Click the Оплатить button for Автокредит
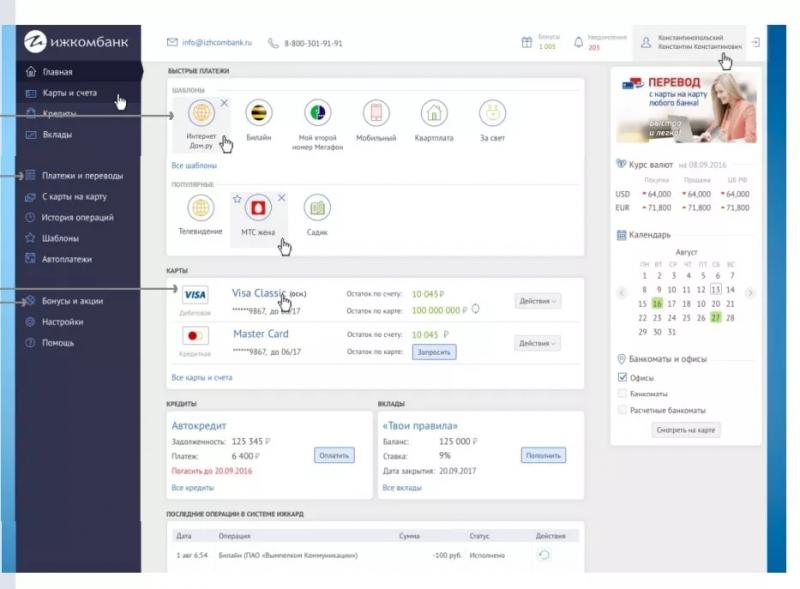The height and width of the screenshot is (589, 800). pos(334,455)
